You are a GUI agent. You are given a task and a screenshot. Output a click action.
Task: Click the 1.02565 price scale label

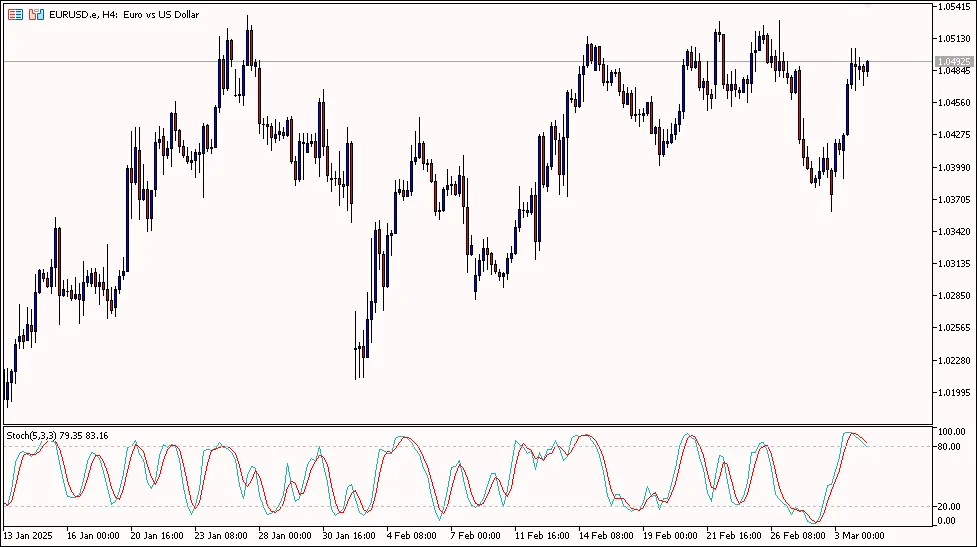tap(954, 328)
